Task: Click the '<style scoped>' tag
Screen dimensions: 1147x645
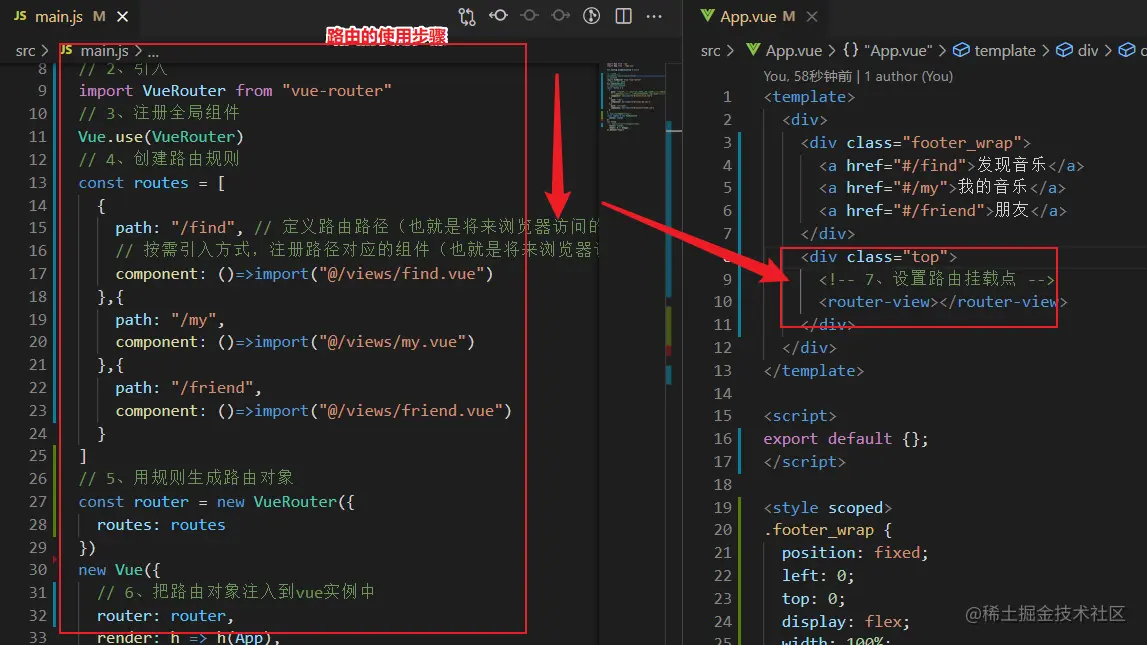Action: (x=827, y=508)
